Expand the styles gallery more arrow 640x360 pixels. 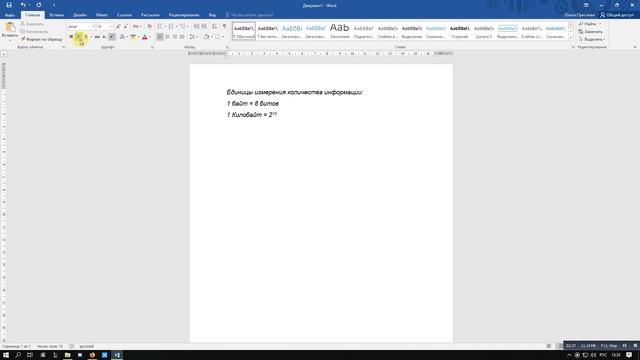pos(571,38)
